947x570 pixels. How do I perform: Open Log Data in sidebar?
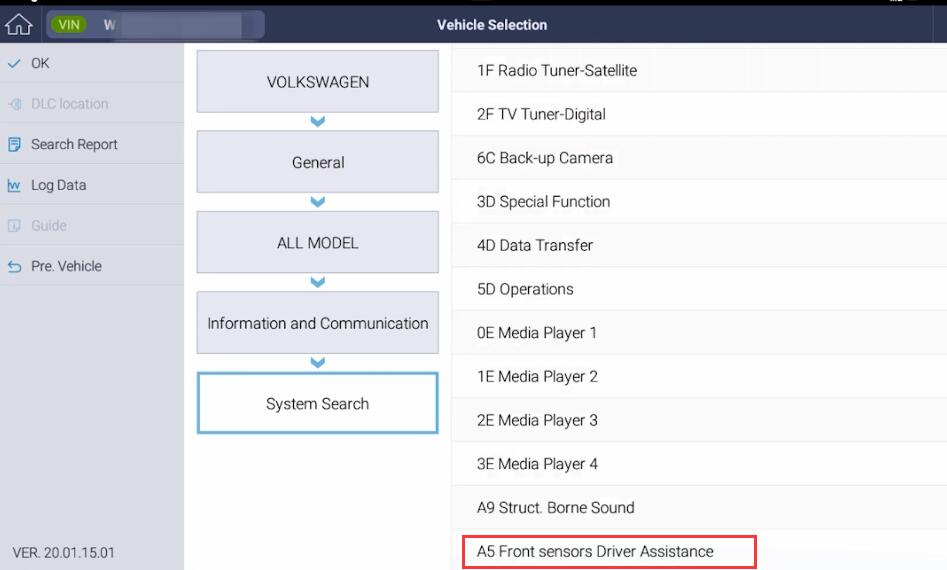[92, 185]
